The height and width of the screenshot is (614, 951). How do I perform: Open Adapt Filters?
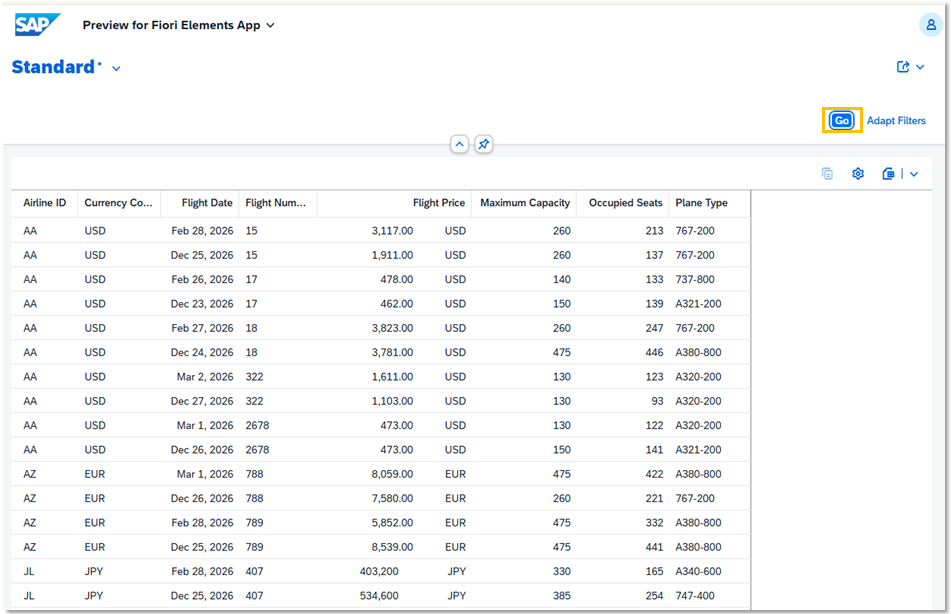click(896, 120)
